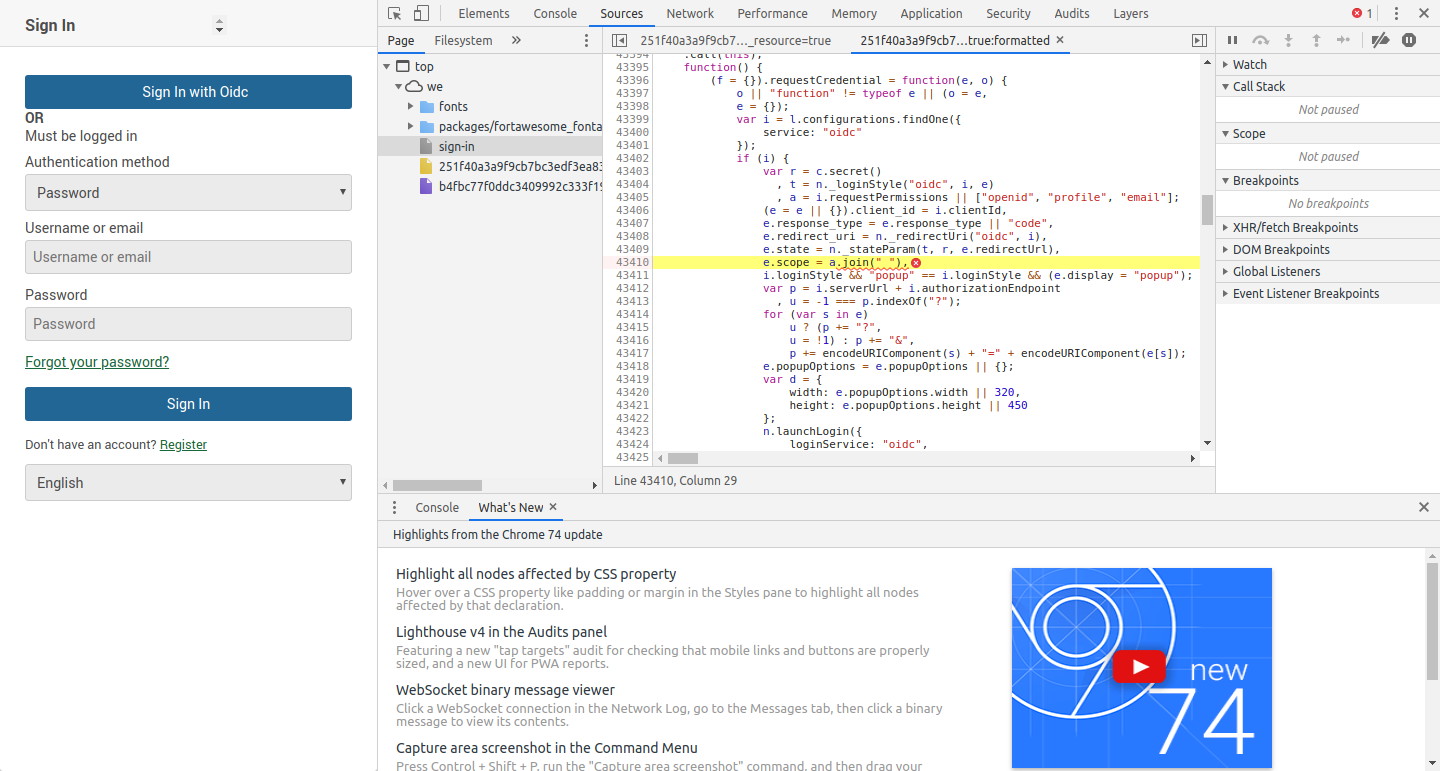
Task: Remove the breakpoint marker on line 43410
Action: pos(917,262)
